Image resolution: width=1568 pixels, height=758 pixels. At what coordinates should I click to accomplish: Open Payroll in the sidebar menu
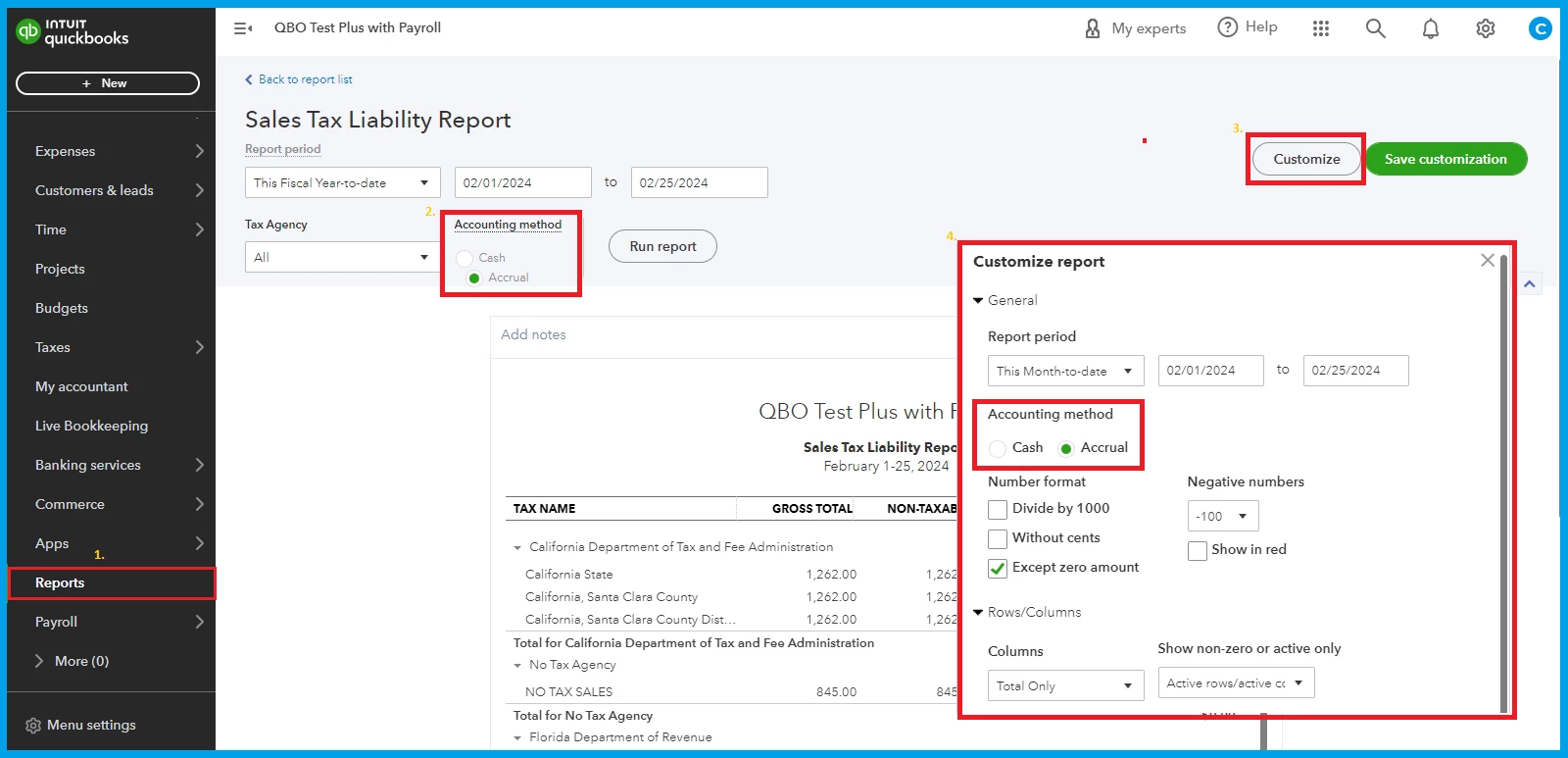[111, 622]
